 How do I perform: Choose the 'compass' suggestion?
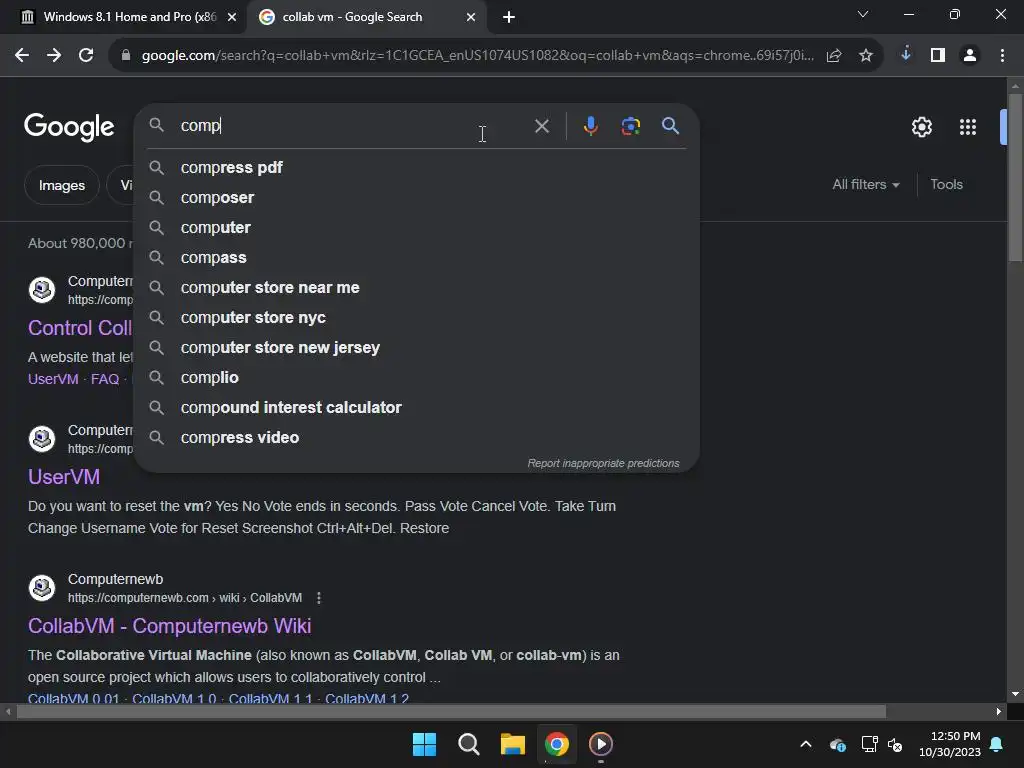(x=417, y=258)
